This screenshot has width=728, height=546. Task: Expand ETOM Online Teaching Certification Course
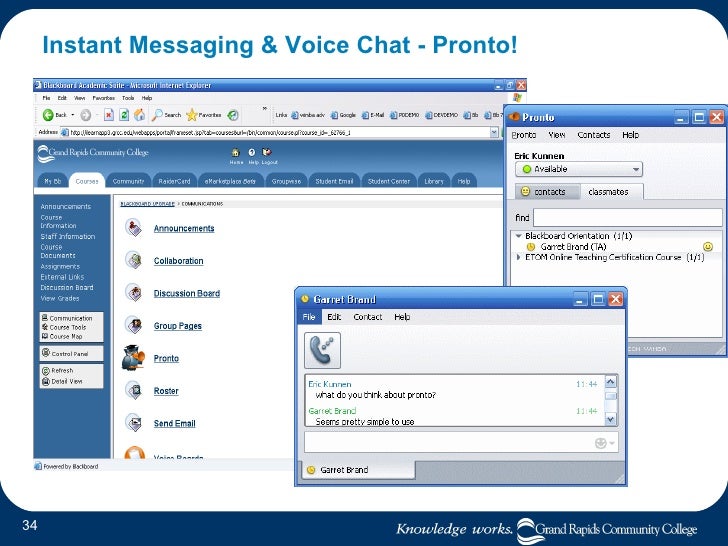point(519,257)
